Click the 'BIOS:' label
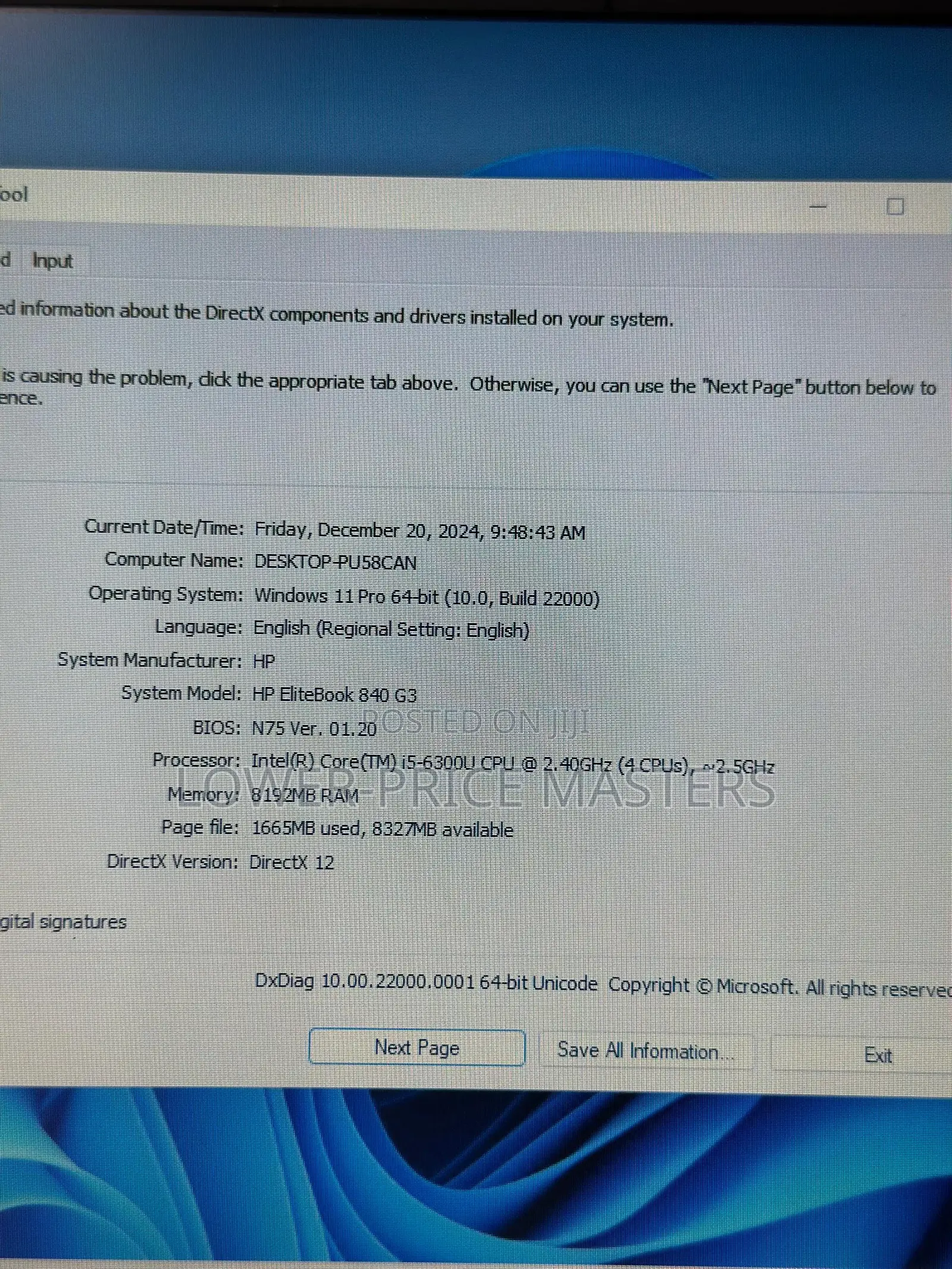 [x=217, y=727]
